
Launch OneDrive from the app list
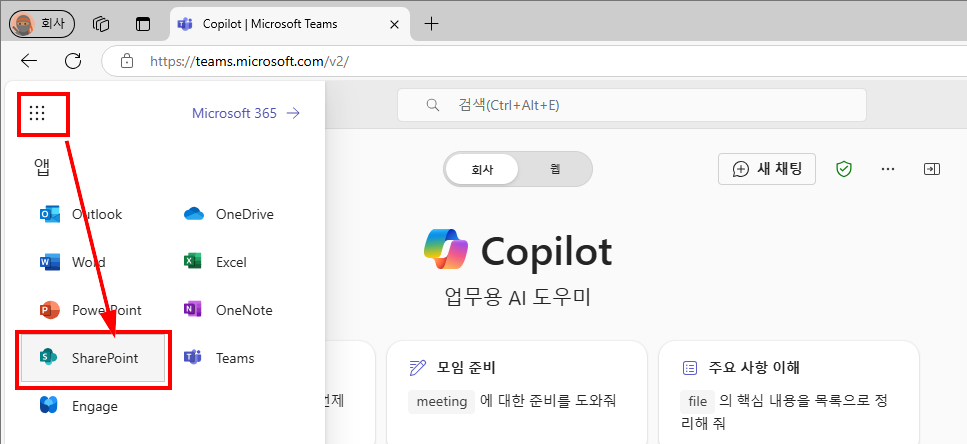pyautogui.click(x=229, y=215)
